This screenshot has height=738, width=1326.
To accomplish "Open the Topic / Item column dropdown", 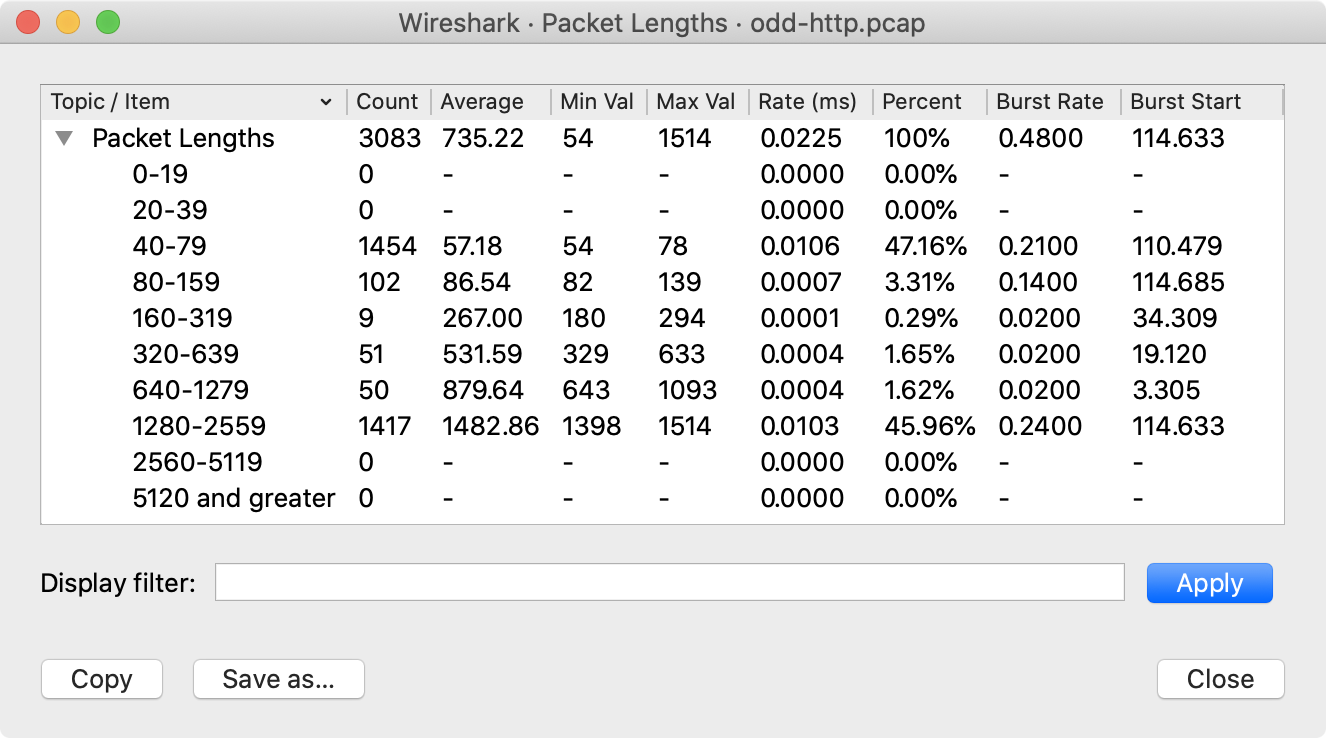I will tap(326, 102).
